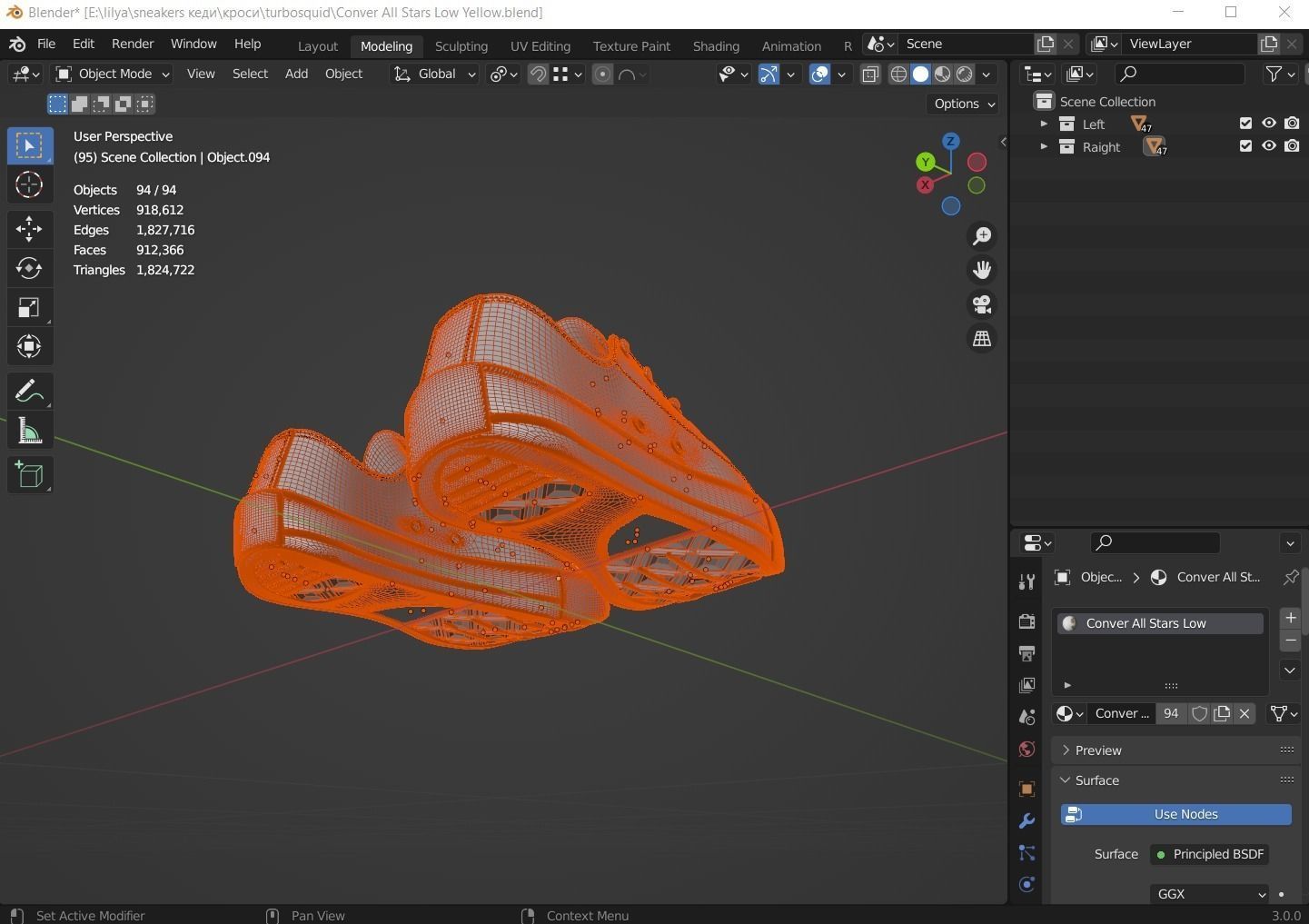This screenshot has width=1309, height=924.
Task: Switch to wireframe viewport shading
Action: pos(898,75)
